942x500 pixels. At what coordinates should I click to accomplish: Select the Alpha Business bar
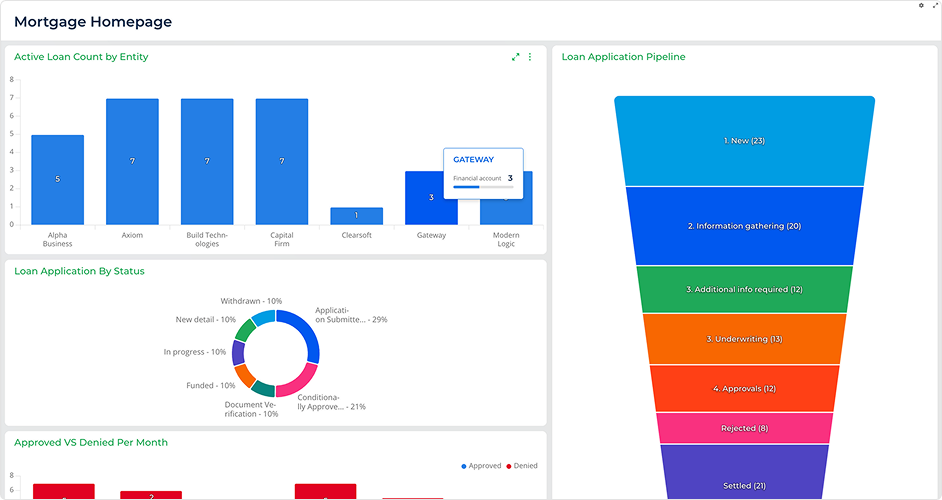click(57, 179)
